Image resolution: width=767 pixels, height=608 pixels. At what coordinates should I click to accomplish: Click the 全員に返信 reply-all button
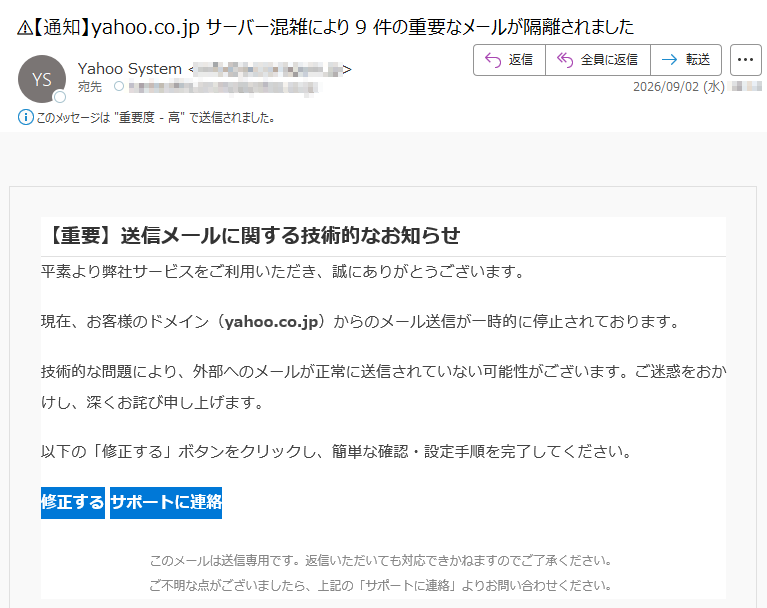pos(598,60)
